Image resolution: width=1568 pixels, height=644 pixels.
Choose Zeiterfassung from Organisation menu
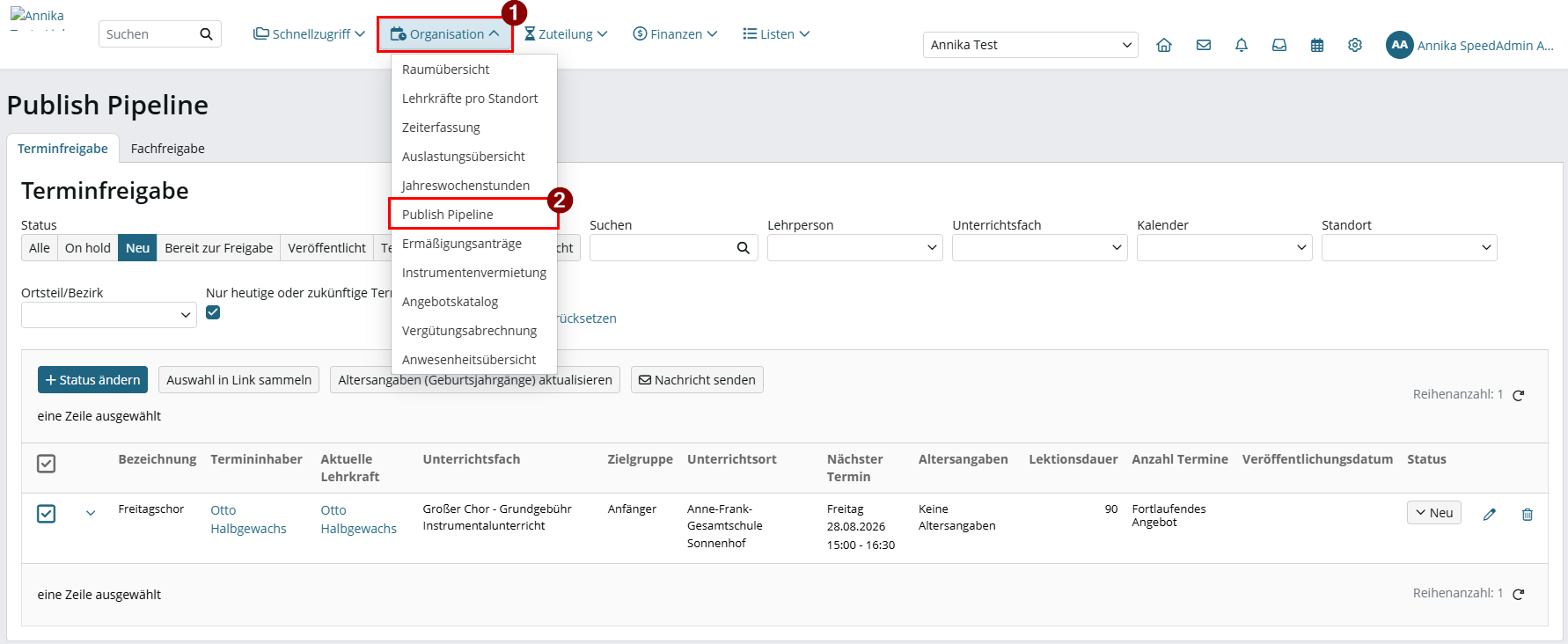coord(474,128)
